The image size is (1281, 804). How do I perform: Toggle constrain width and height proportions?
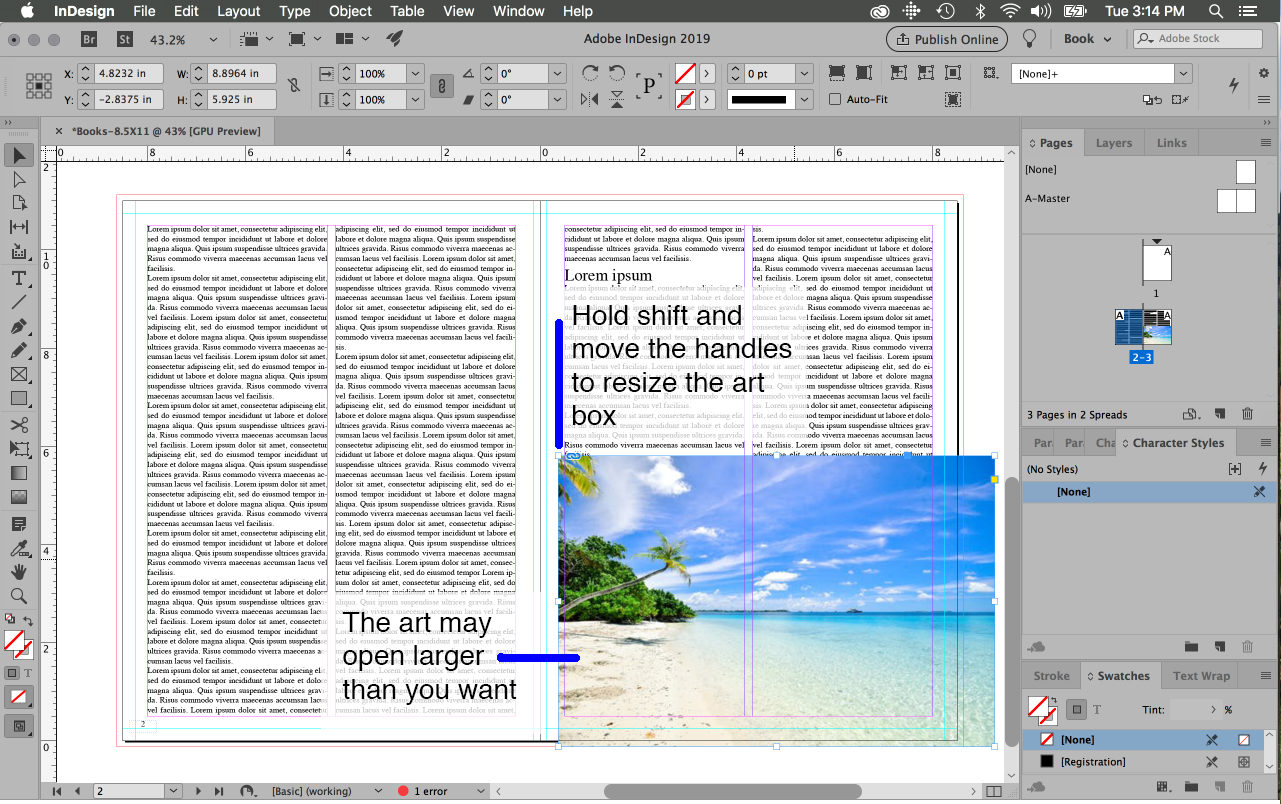coord(293,86)
